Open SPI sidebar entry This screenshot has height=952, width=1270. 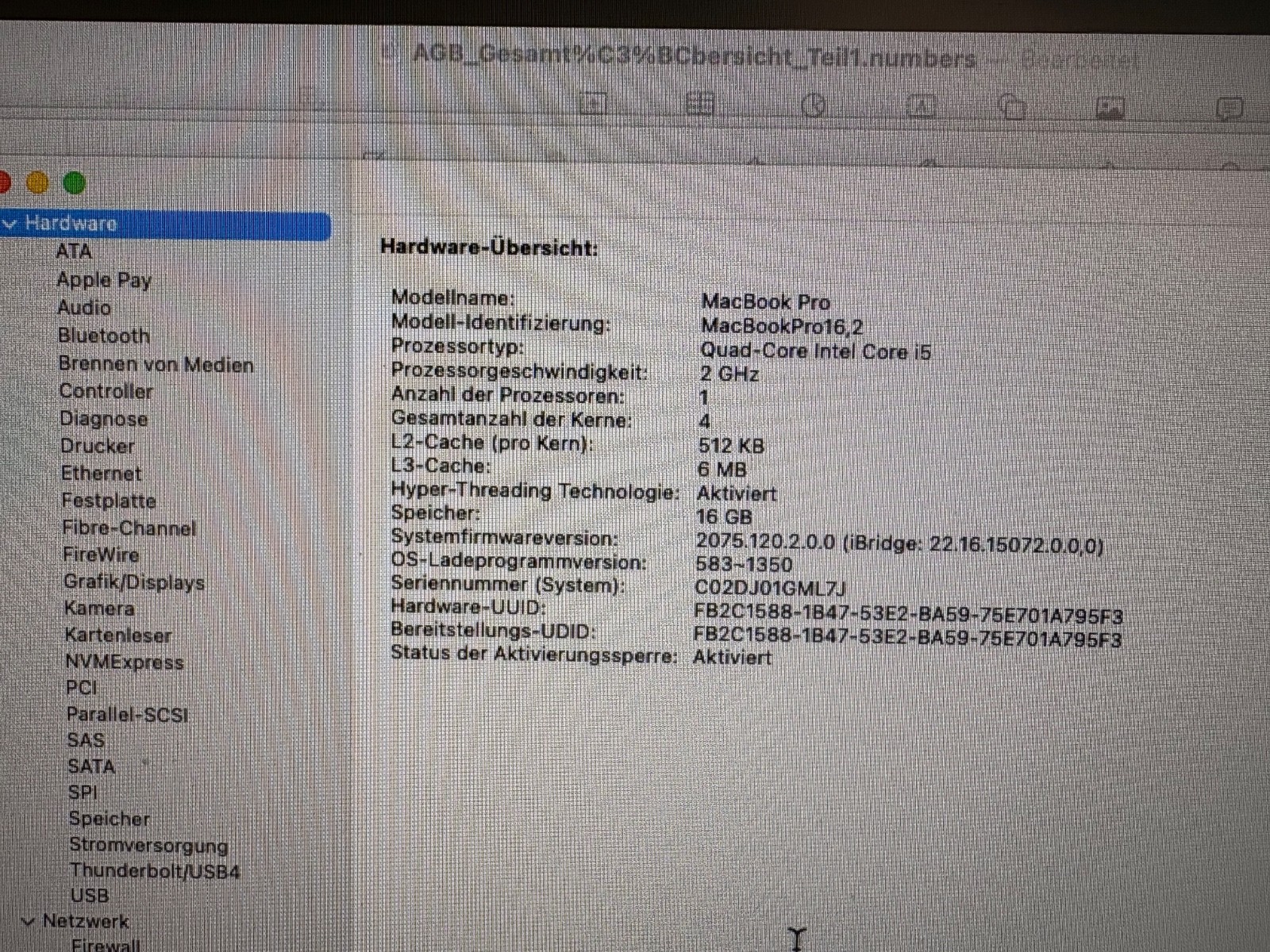coord(83,793)
